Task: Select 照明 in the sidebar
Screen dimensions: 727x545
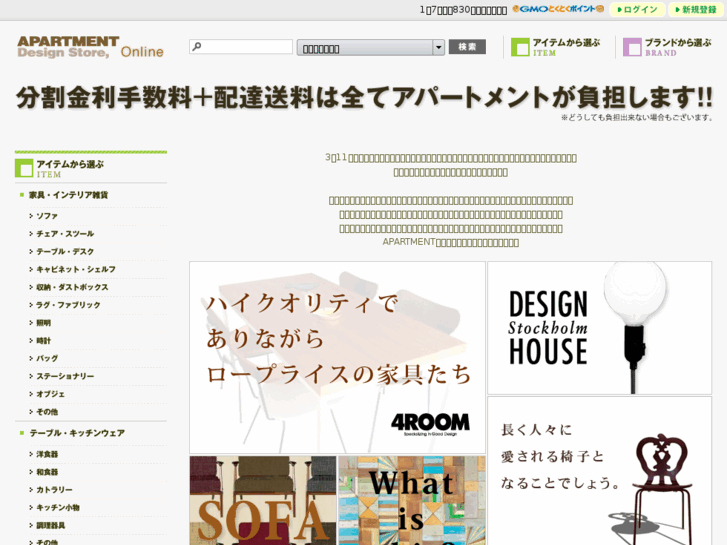Action: [x=44, y=323]
